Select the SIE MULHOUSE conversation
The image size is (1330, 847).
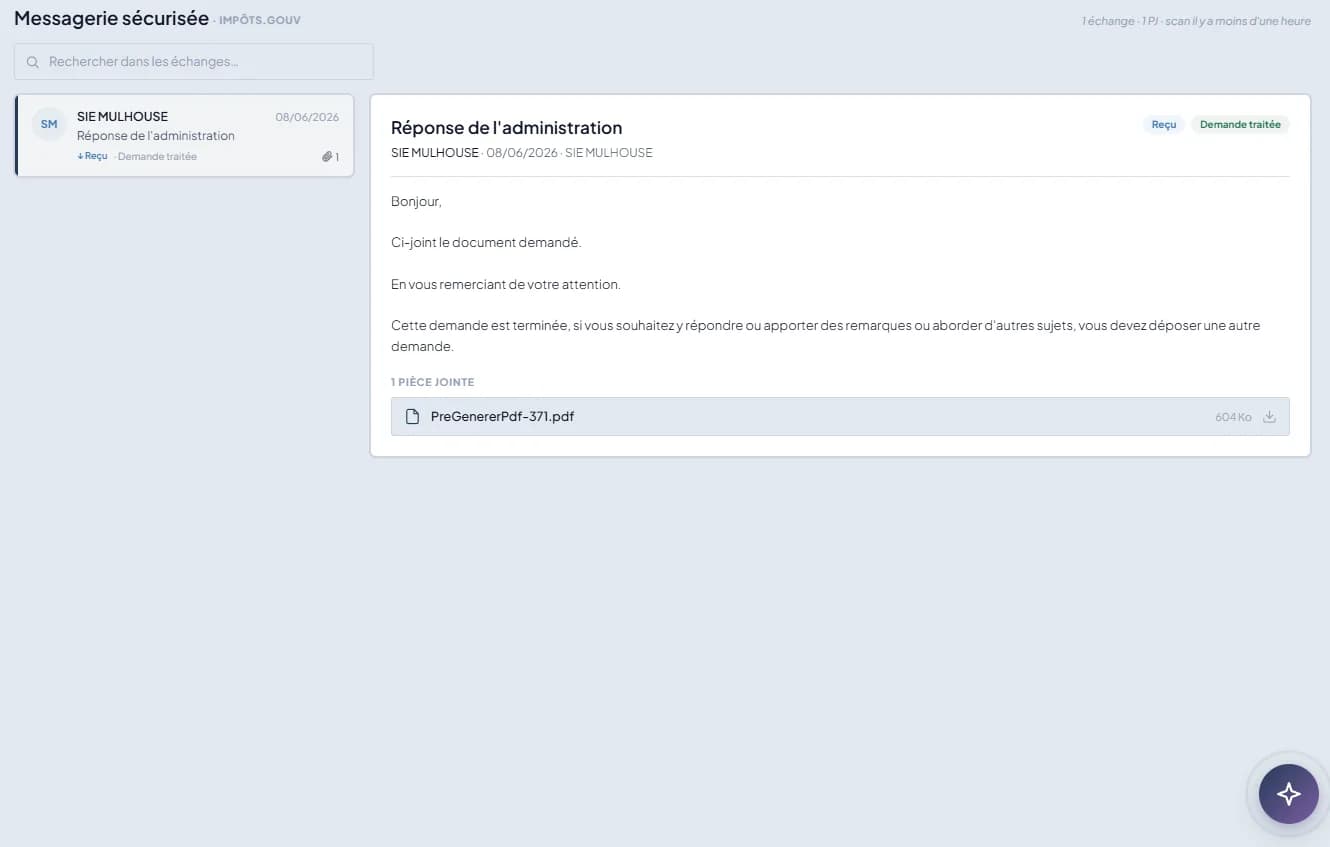[184, 135]
